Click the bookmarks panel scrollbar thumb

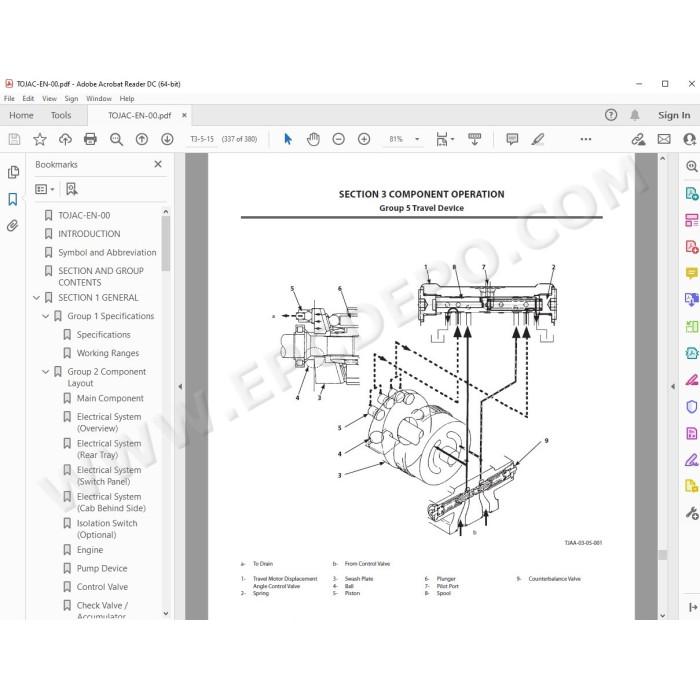(166, 244)
